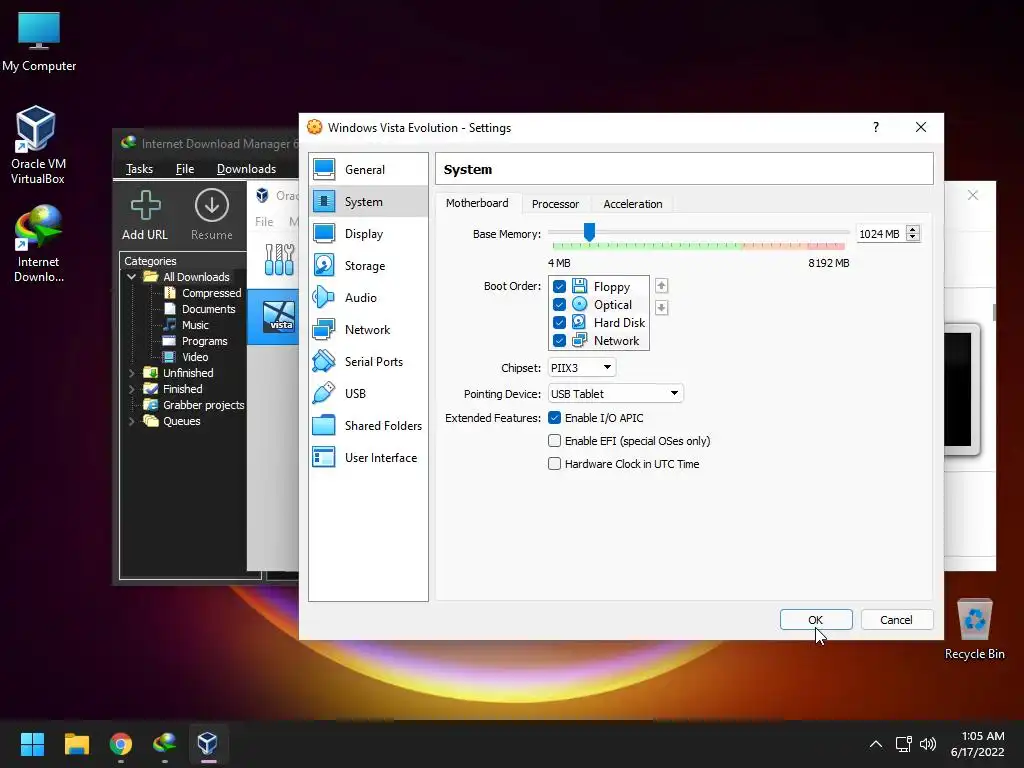Image resolution: width=1024 pixels, height=768 pixels.
Task: Increase base memory with up stepper
Action: pos(913,229)
